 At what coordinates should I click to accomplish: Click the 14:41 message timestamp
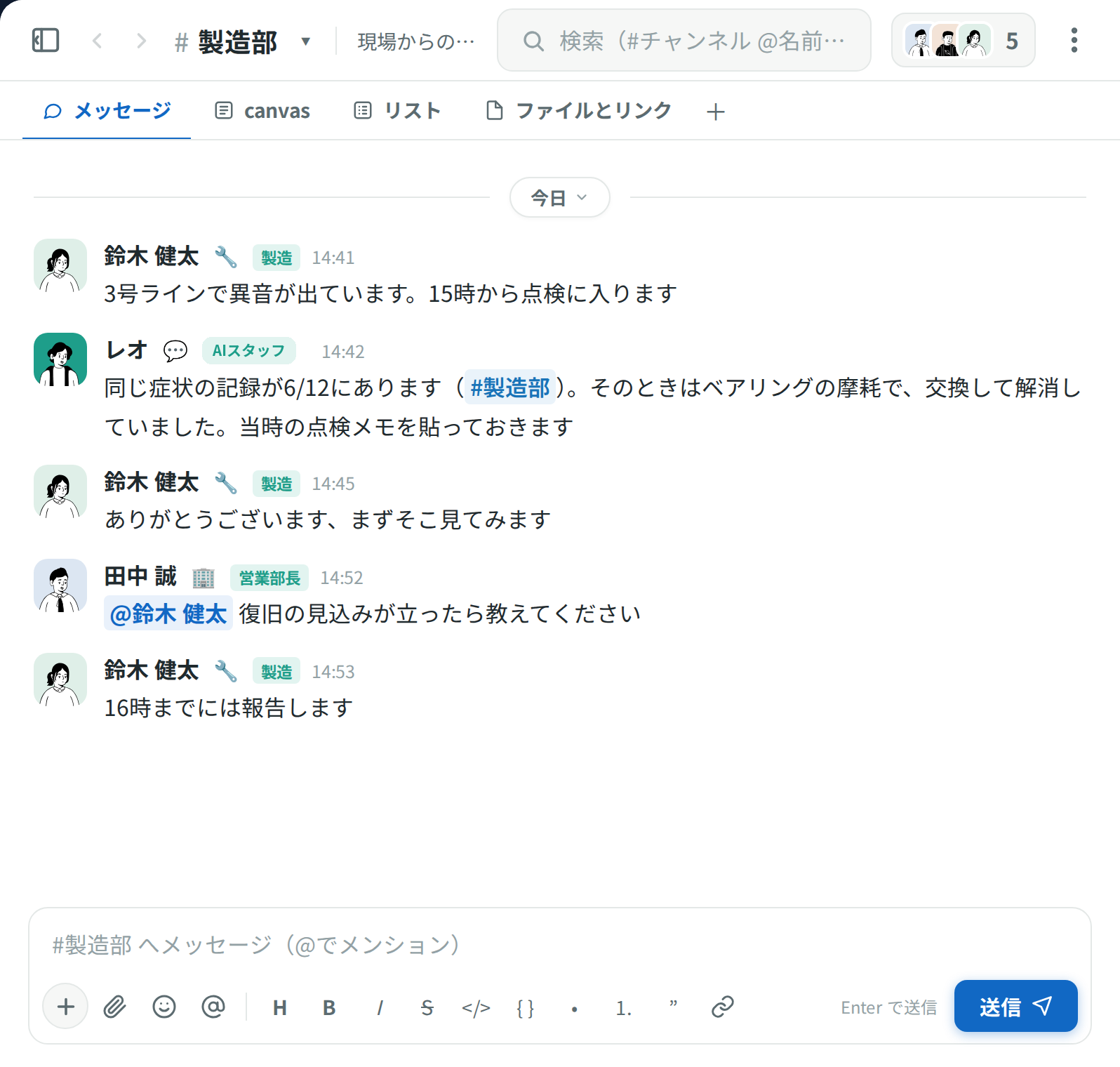(333, 258)
